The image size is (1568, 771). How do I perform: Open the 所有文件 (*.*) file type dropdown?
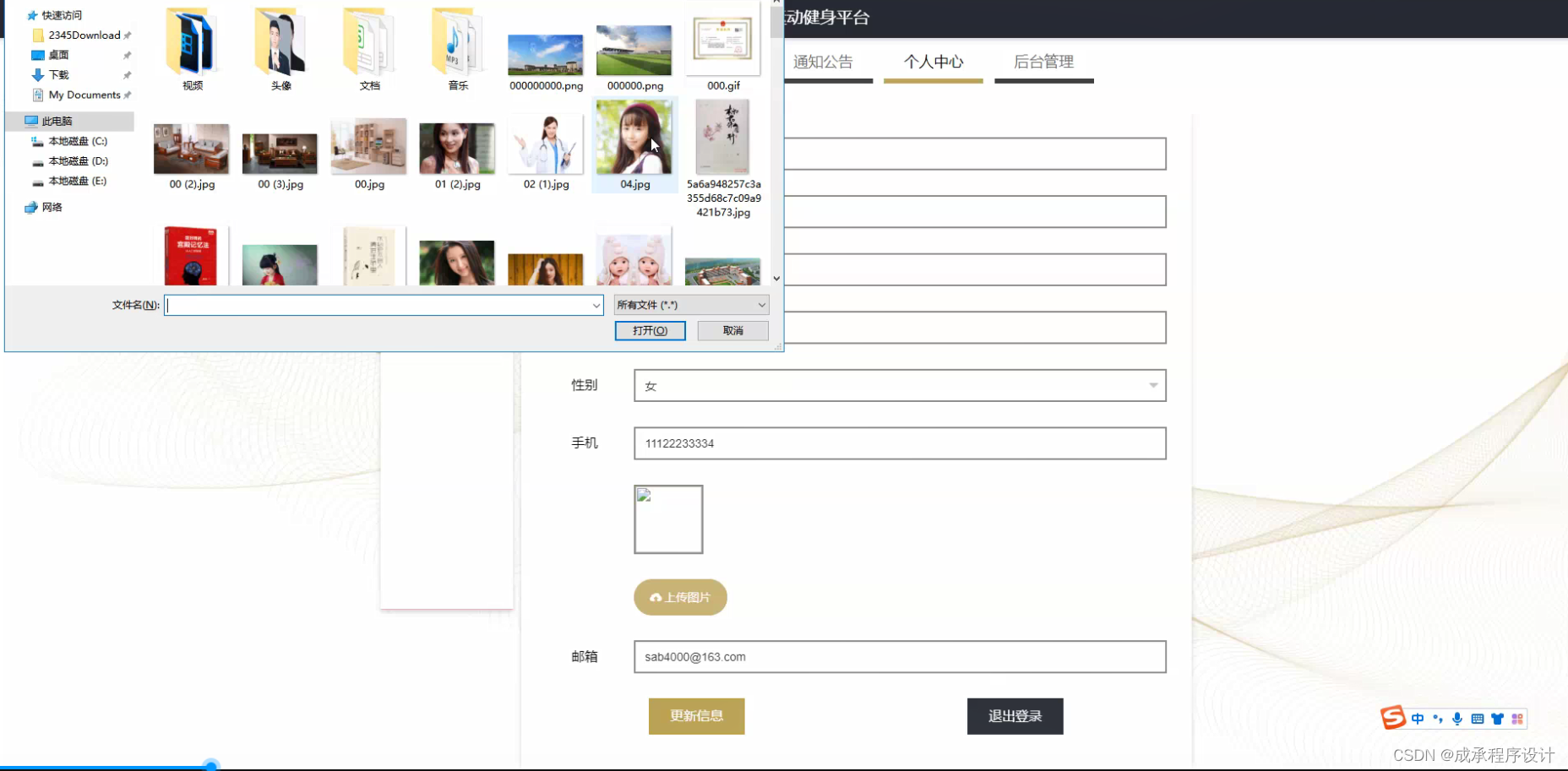point(690,305)
